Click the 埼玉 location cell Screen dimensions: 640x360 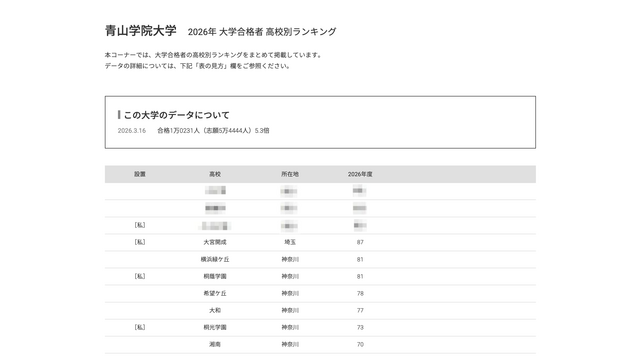(x=290, y=242)
